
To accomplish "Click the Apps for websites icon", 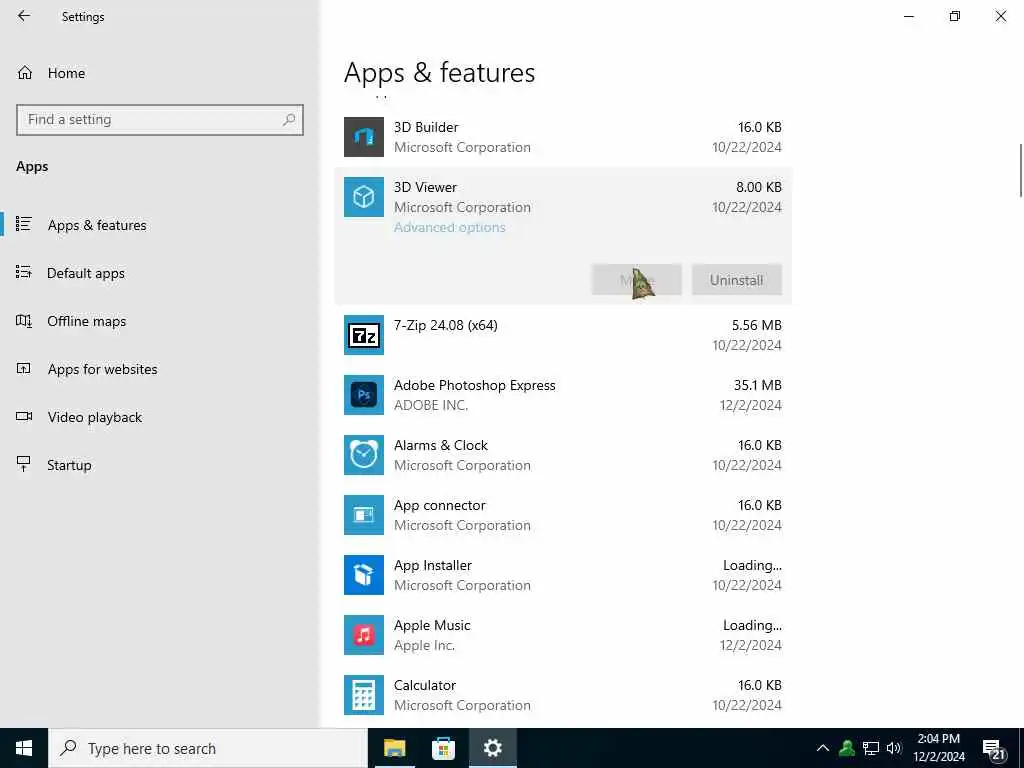I will click(x=24, y=369).
